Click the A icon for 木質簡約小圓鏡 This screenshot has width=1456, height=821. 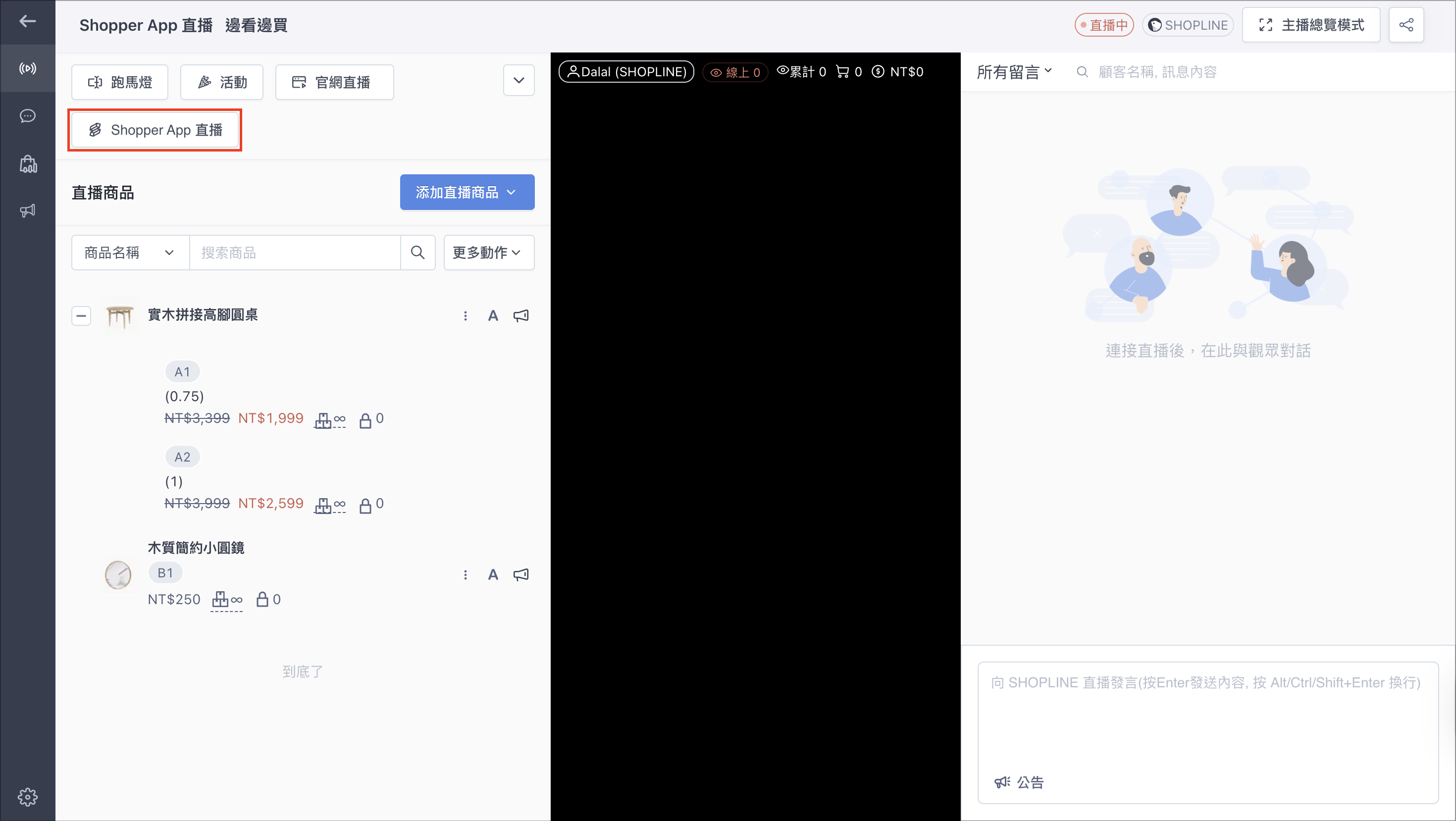493,574
